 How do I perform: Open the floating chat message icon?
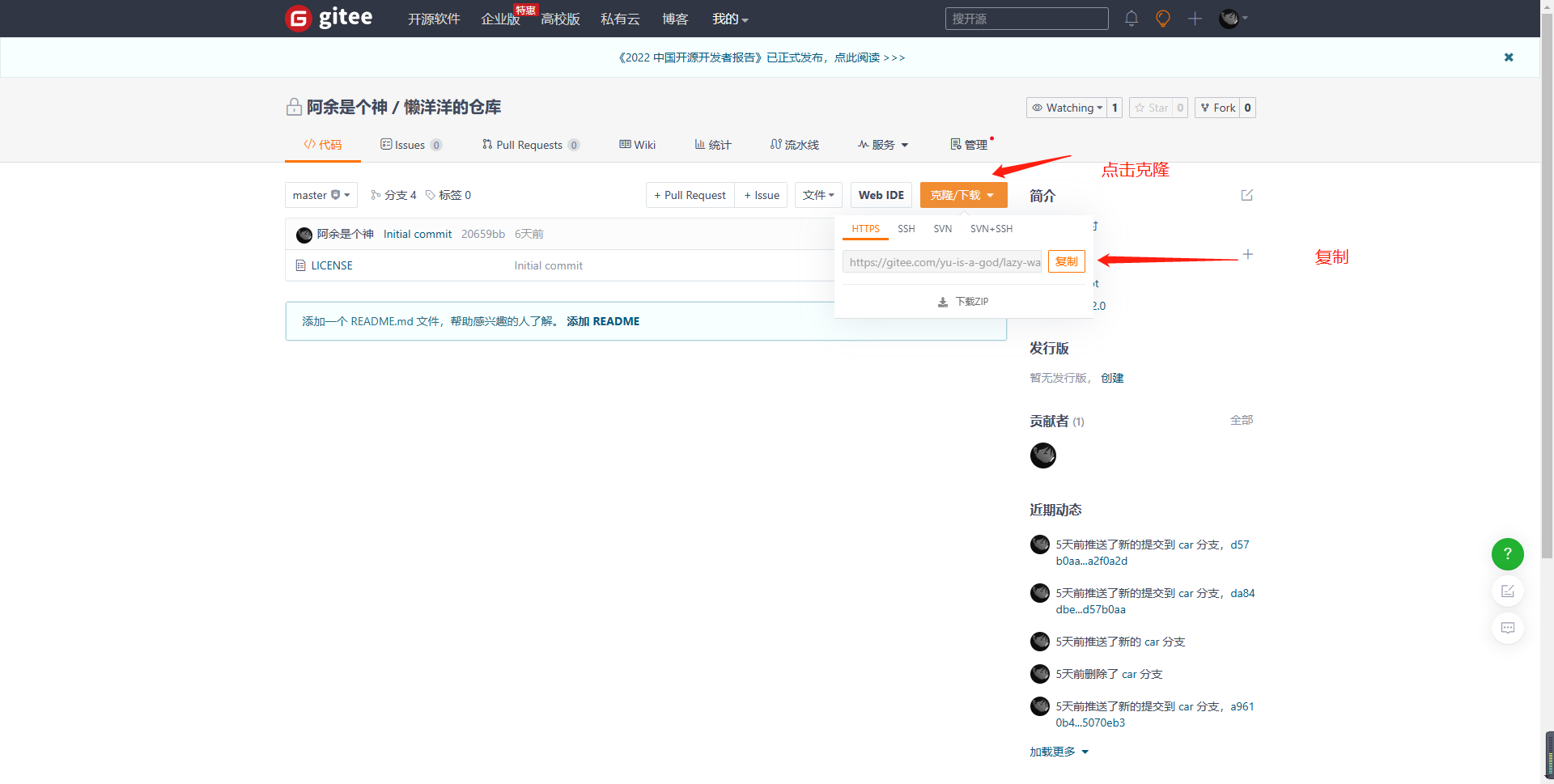coord(1507,628)
